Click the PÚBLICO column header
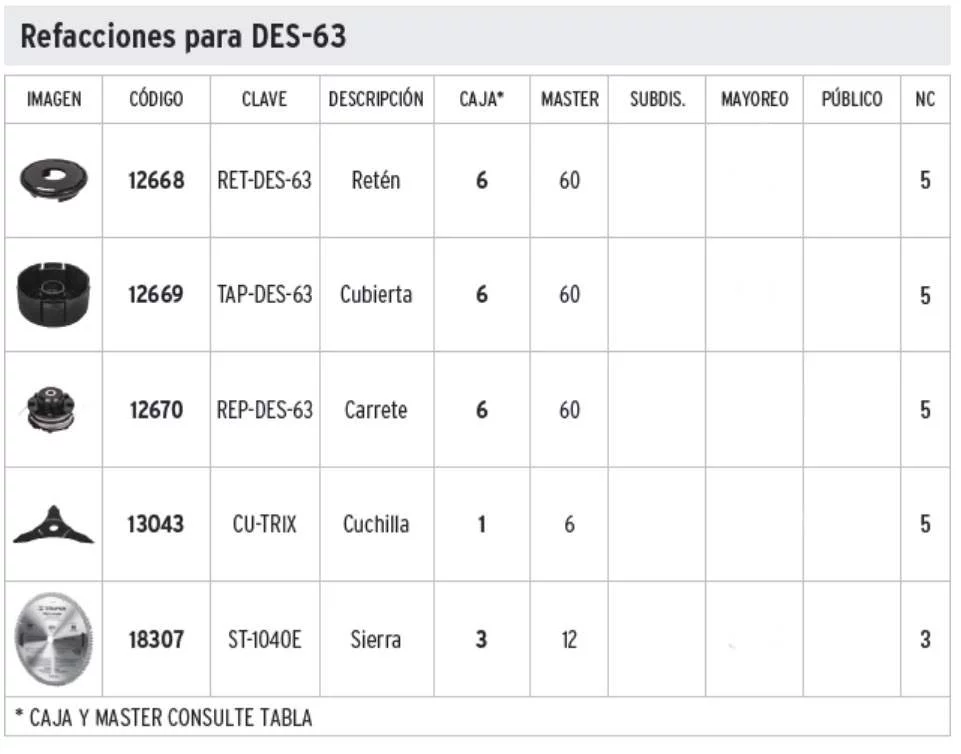 click(852, 99)
